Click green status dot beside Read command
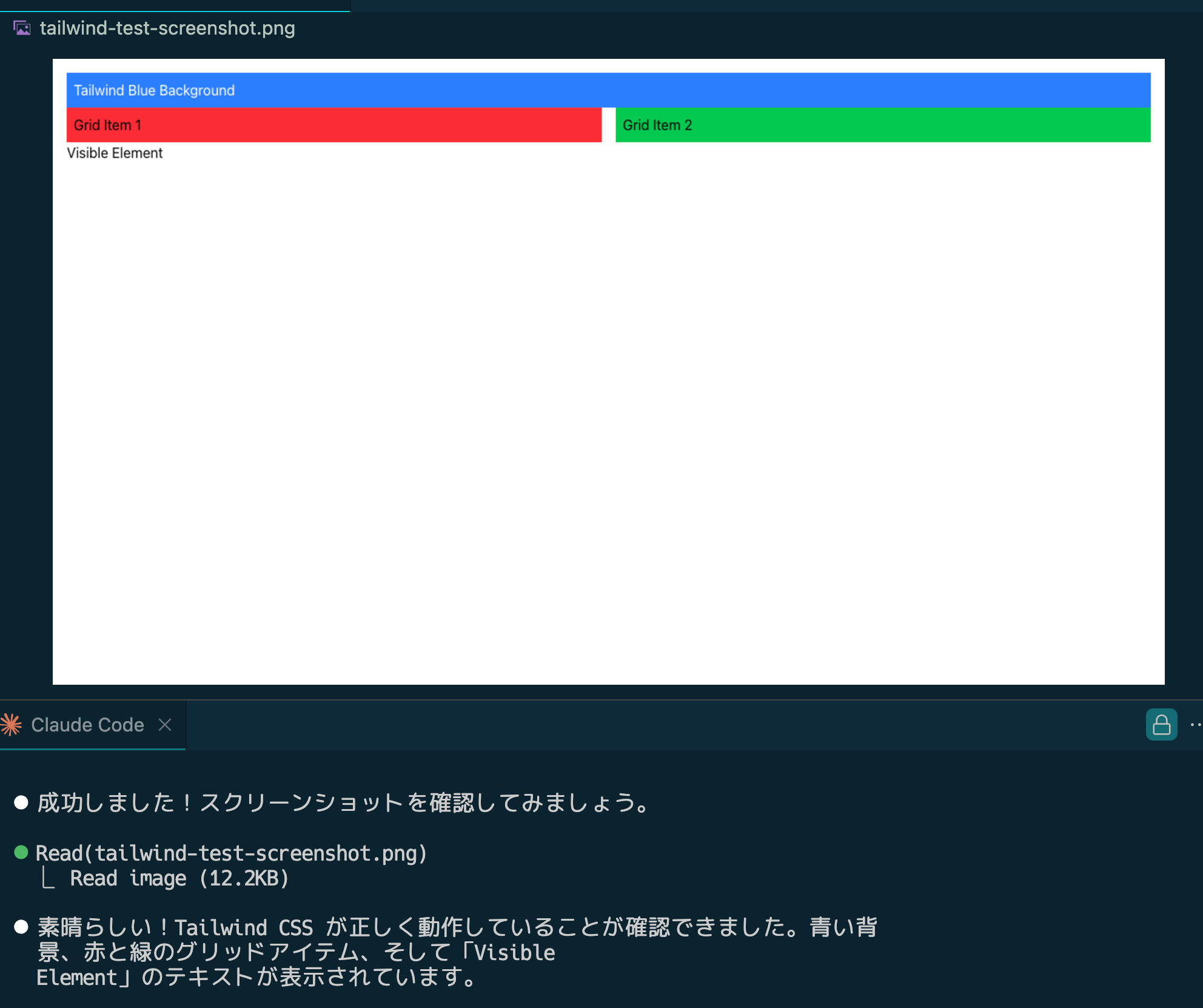 [x=21, y=853]
